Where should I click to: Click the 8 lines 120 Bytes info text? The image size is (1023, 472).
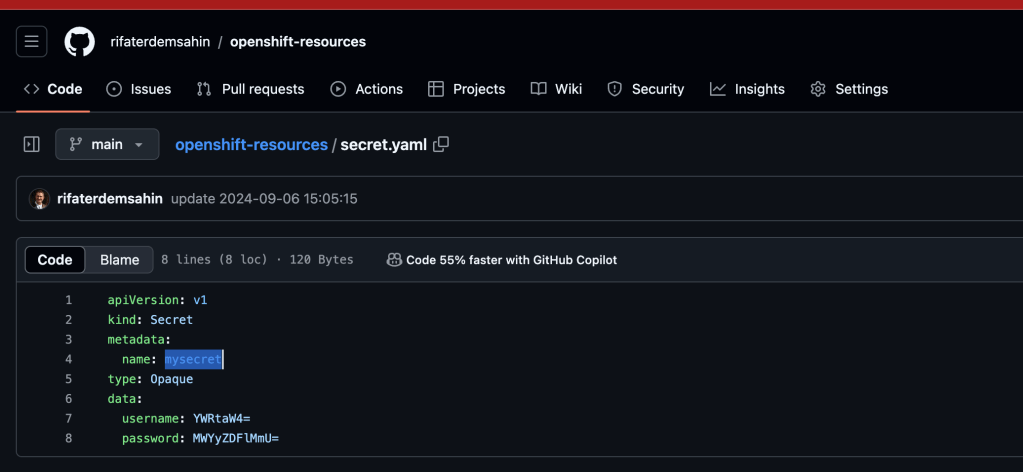pyautogui.click(x=257, y=260)
